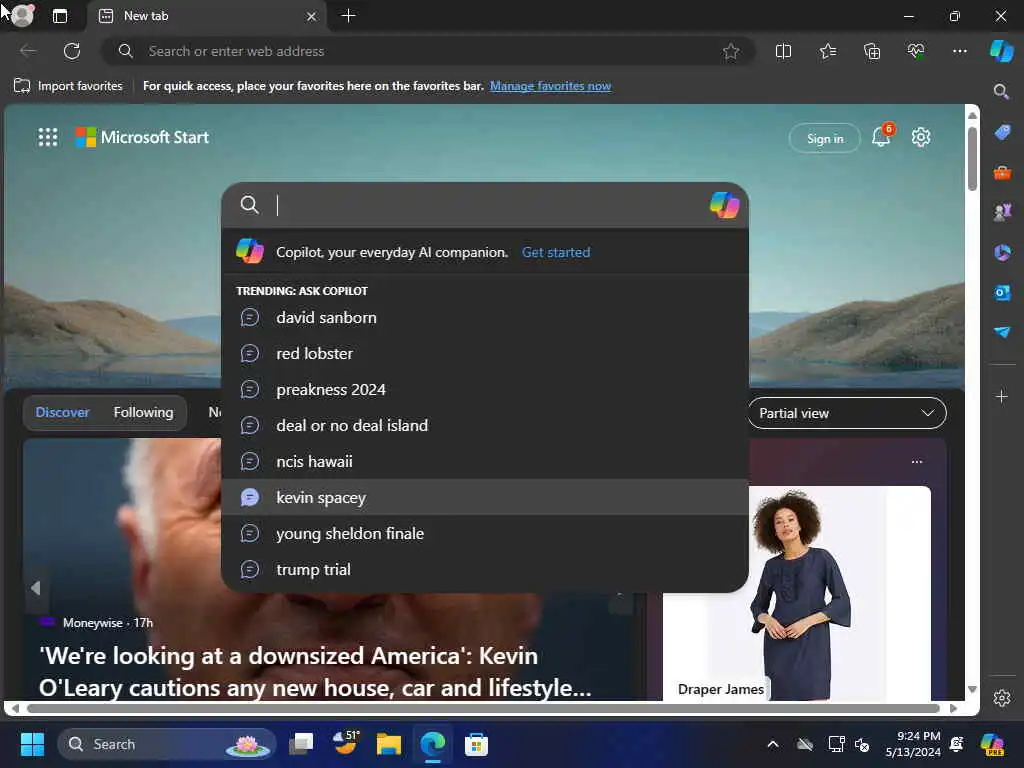Viewport: 1024px width, 768px height.
Task: Add this page to favorites star
Action: (731, 51)
